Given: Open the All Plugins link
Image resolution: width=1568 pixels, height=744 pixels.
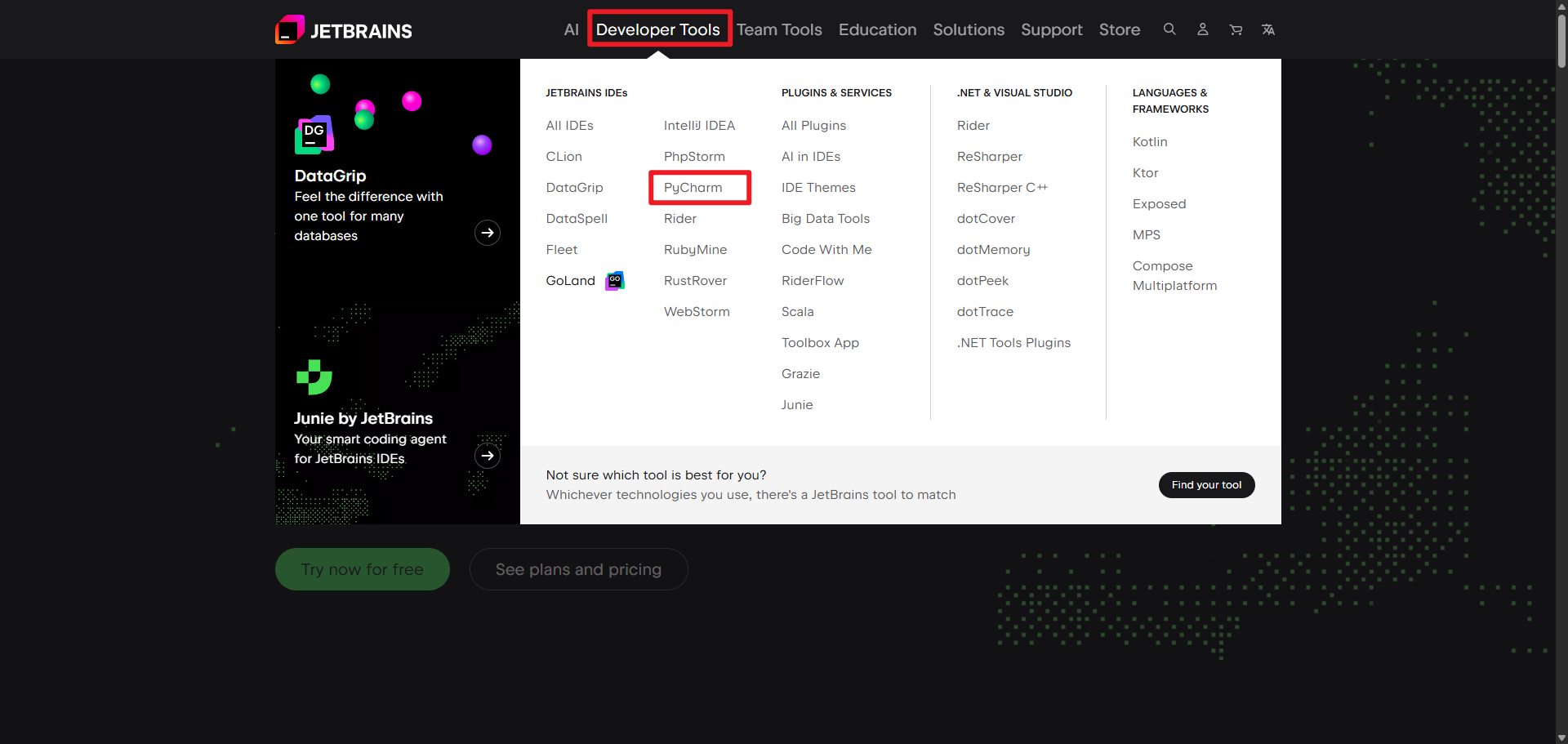Looking at the screenshot, I should point(814,126).
